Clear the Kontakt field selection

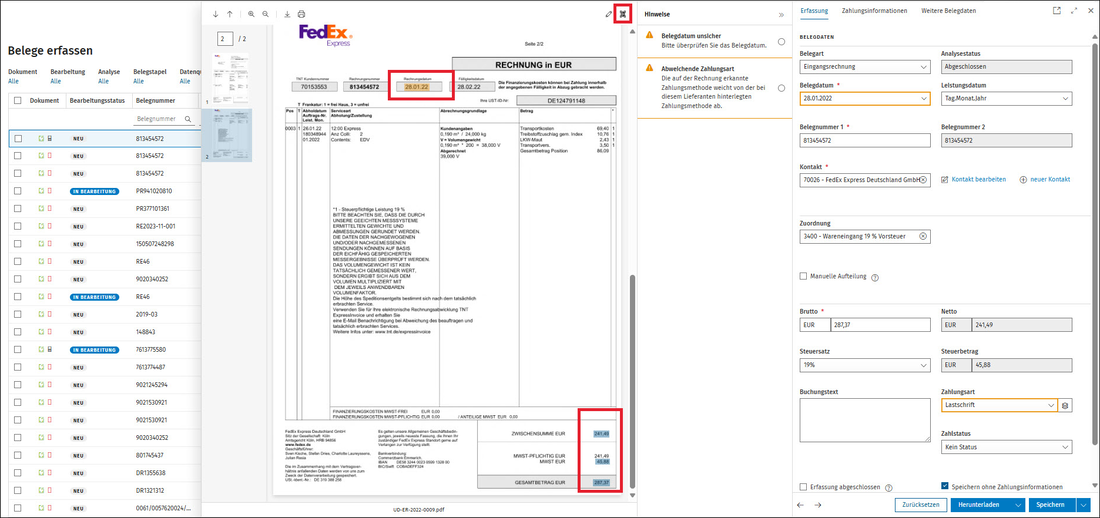923,180
